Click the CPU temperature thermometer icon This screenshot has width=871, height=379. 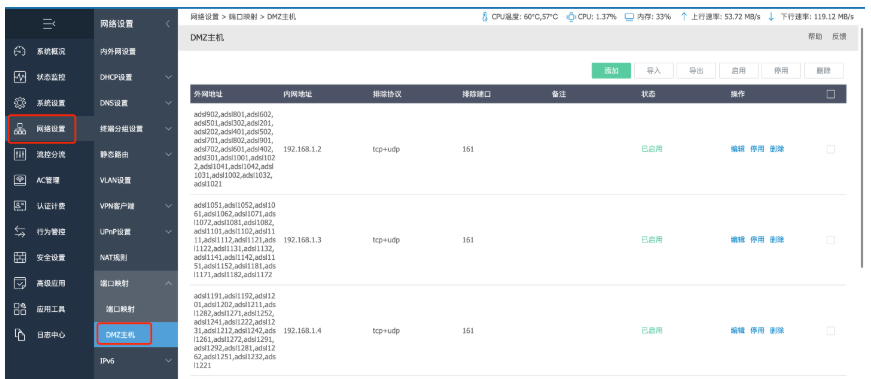(484, 17)
